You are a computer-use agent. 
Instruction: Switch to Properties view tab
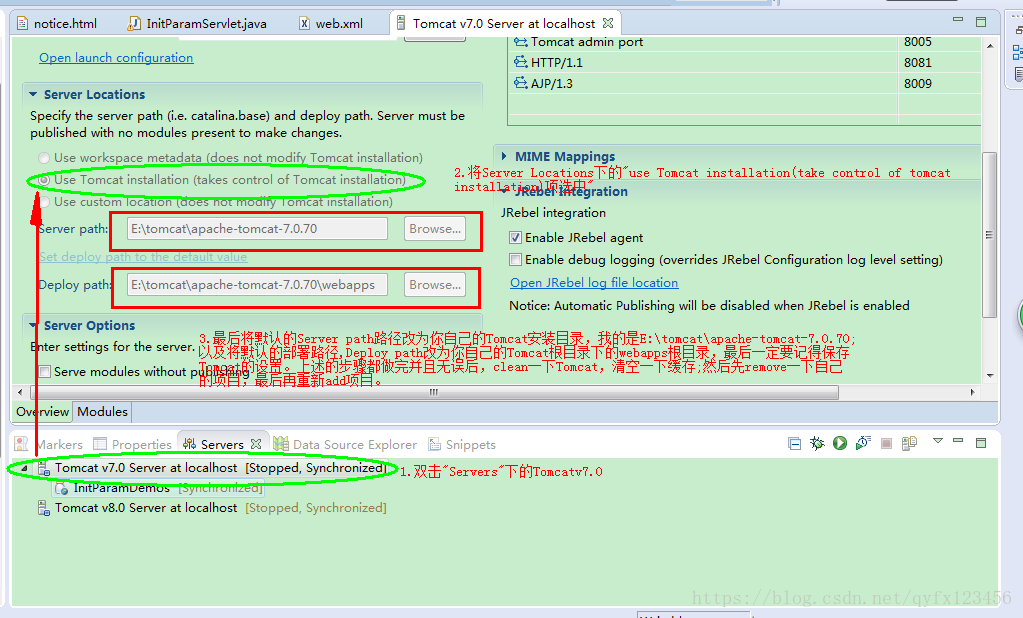tap(133, 444)
